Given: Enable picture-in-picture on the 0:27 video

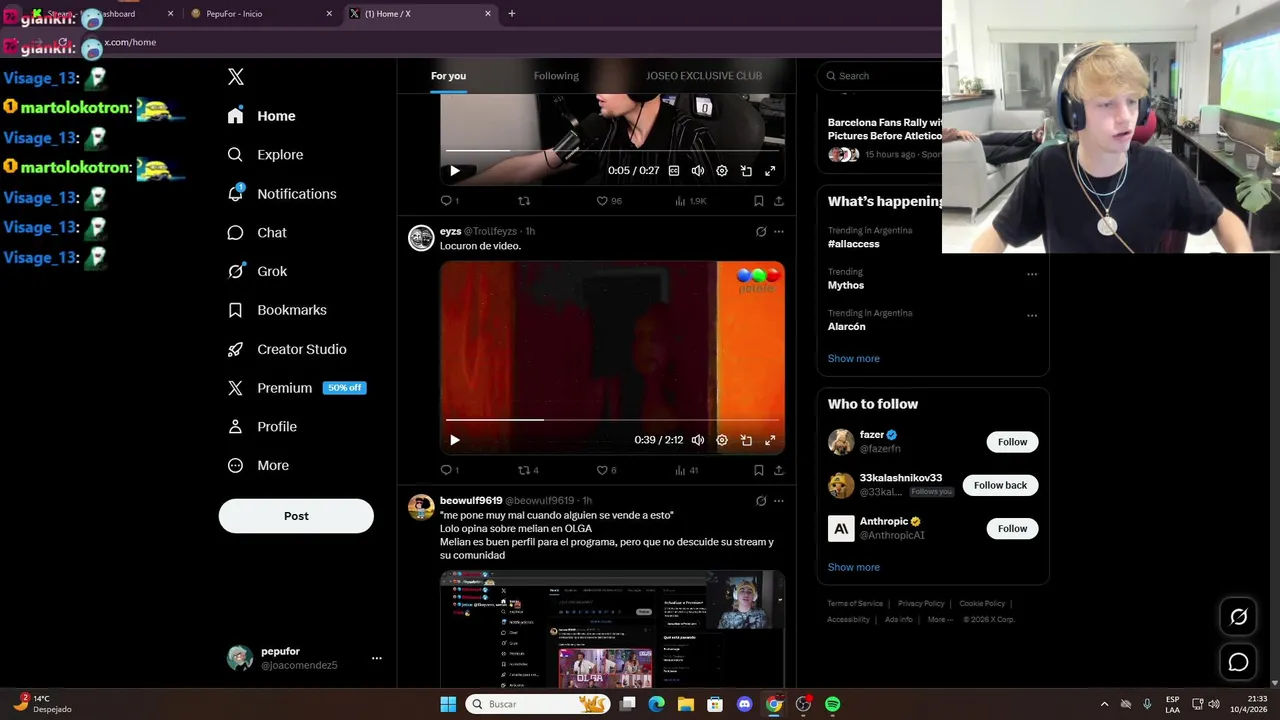Looking at the screenshot, I should coord(746,171).
